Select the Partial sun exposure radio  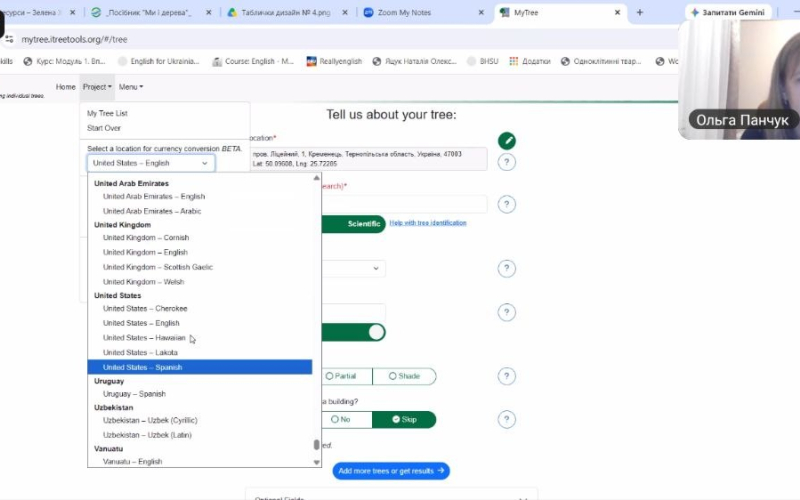(341, 377)
